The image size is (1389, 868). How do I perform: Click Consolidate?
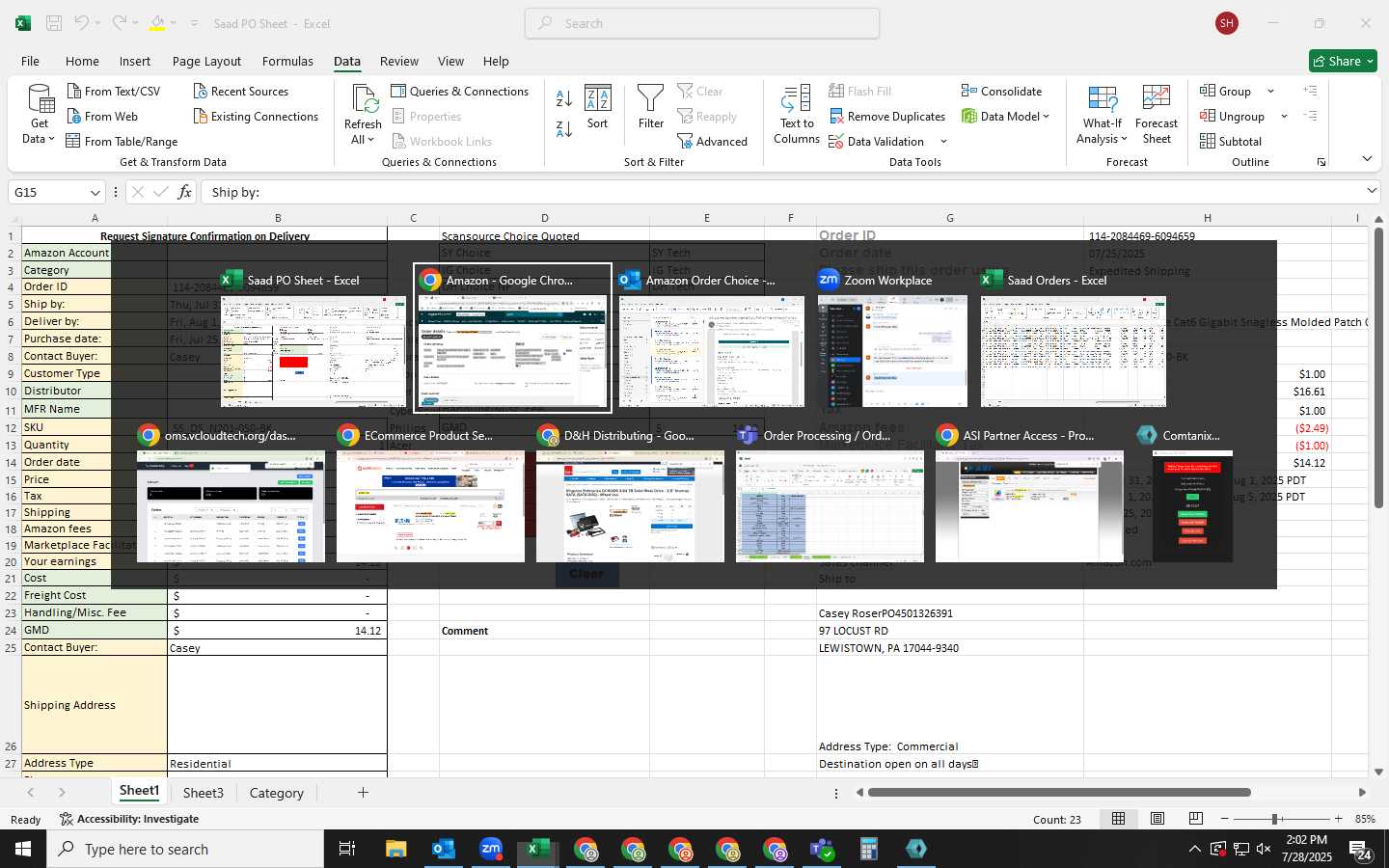tap(1001, 91)
